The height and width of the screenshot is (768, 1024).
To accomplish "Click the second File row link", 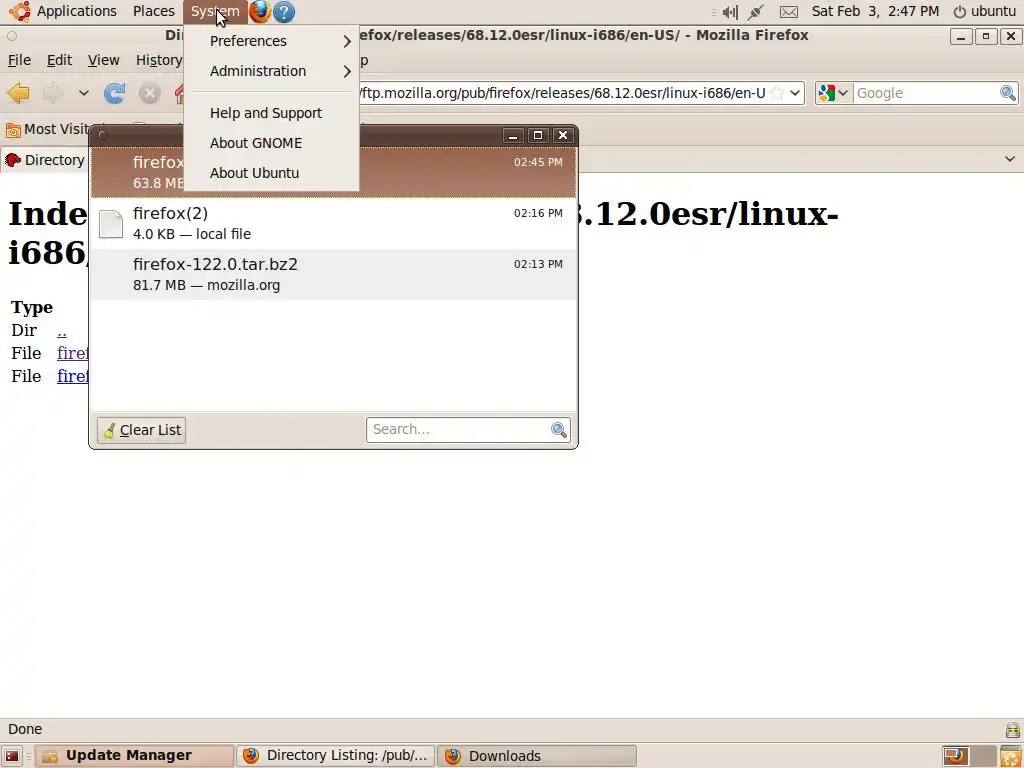I will tap(72, 376).
